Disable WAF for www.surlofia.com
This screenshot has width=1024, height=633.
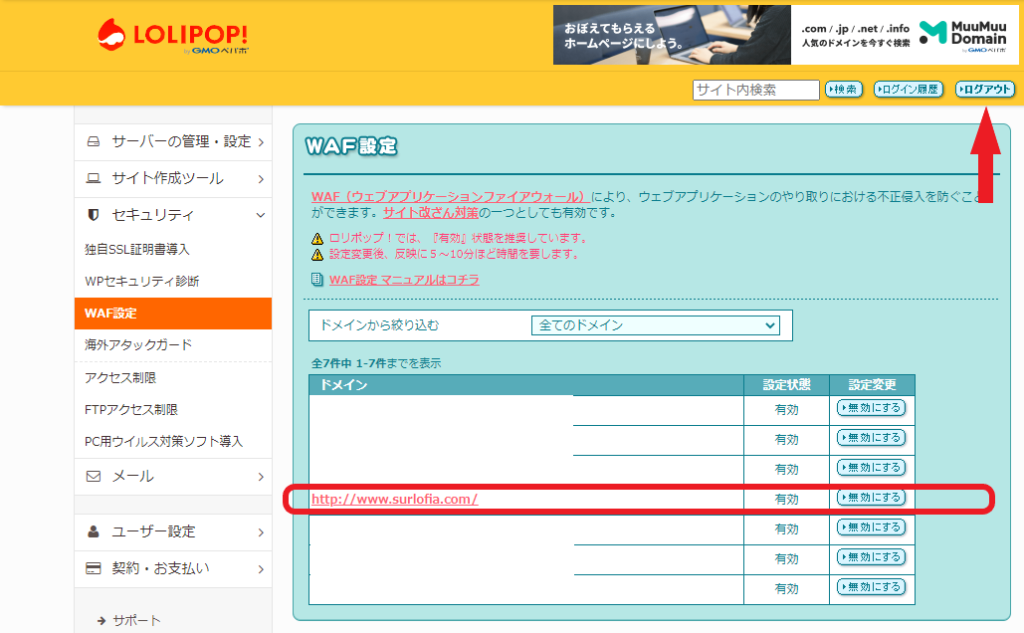click(871, 497)
